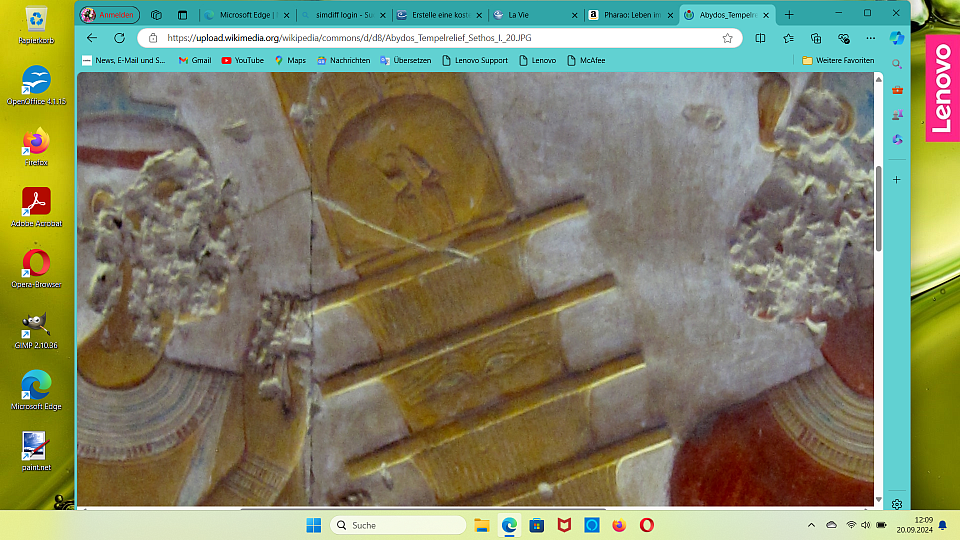Screen dimensions: 960x540
Task: Open Nachrichten bookmark
Action: (343, 60)
